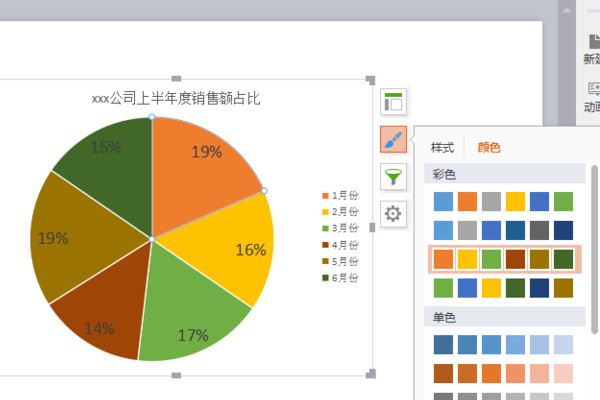Image resolution: width=600 pixels, height=400 pixels.
Task: Pick the highlighted orange-yellow-green palette row
Action: point(504,259)
